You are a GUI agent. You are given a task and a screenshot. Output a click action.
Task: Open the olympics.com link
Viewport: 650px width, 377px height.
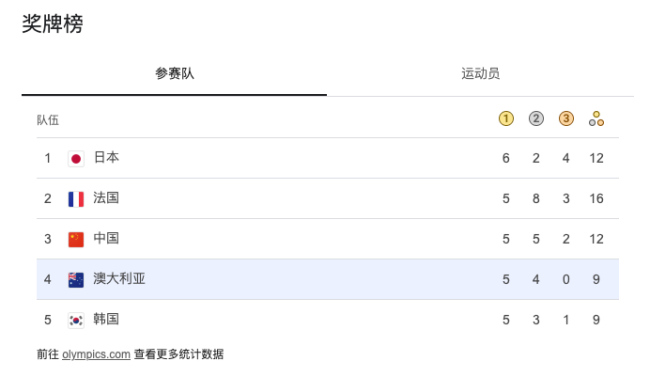click(x=96, y=354)
